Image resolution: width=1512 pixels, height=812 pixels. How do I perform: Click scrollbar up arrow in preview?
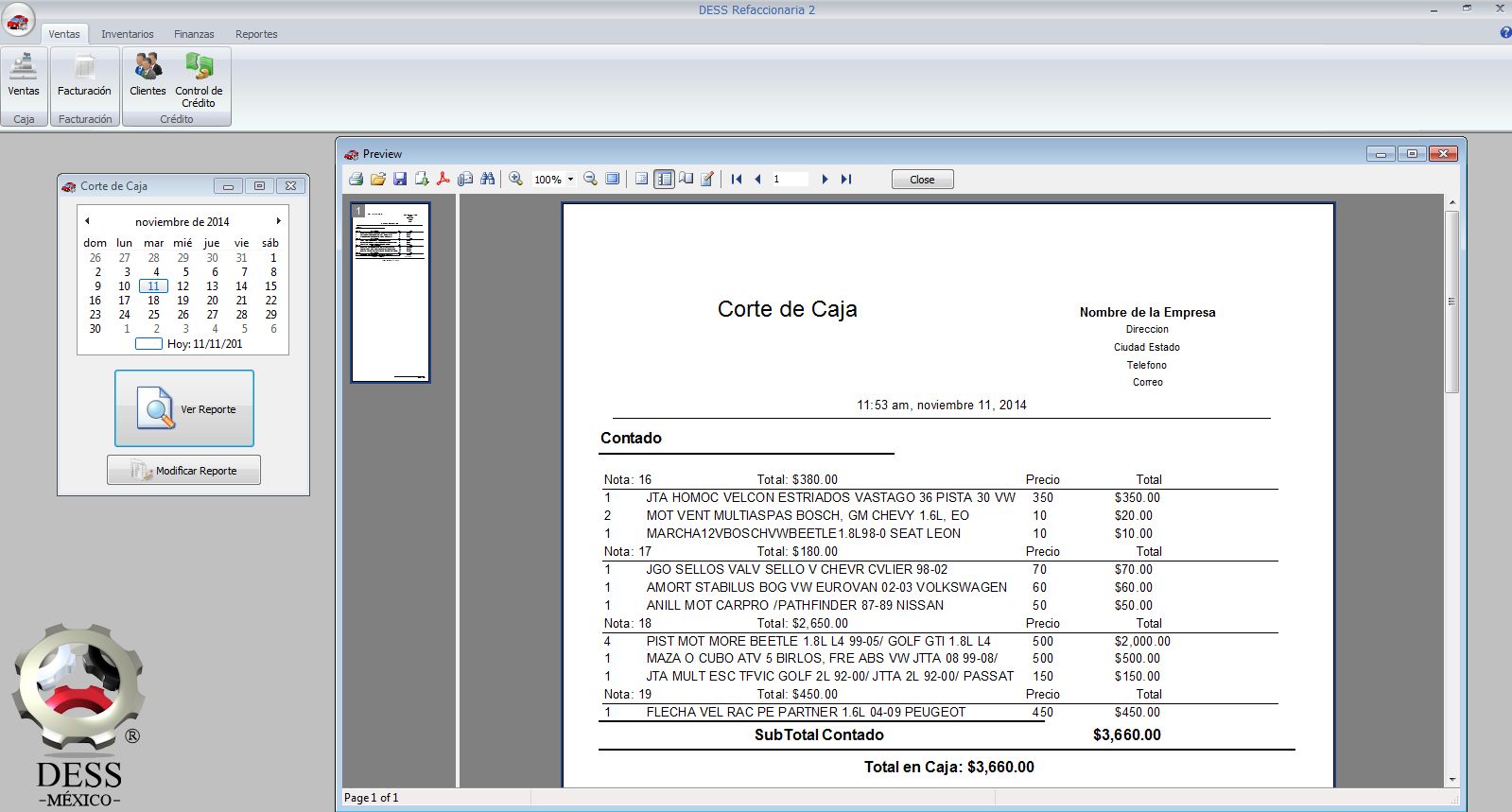(1451, 203)
